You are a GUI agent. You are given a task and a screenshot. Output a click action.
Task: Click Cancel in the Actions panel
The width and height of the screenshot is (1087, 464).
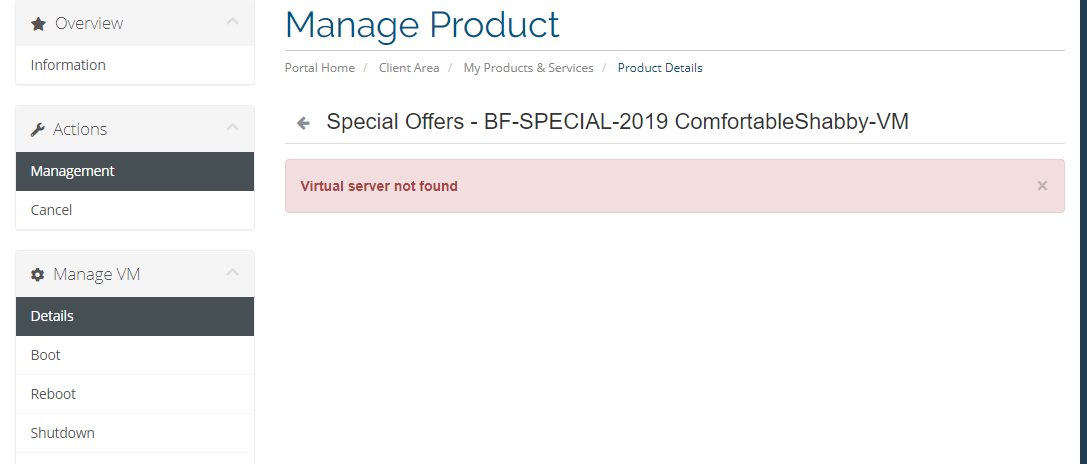51,210
